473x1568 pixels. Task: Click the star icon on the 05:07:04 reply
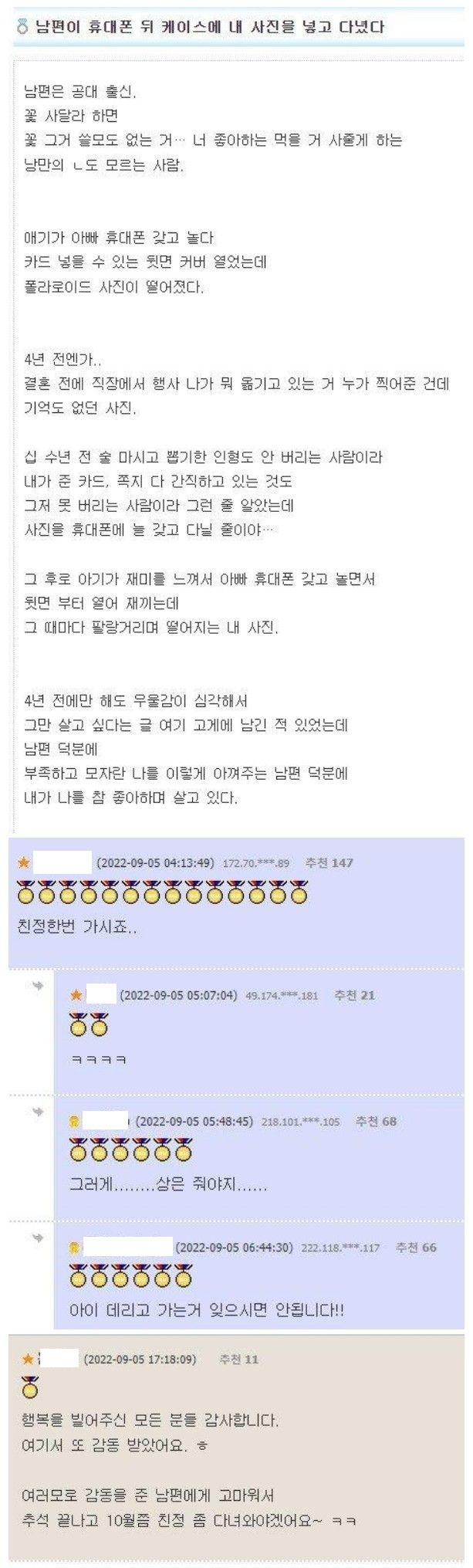(x=76, y=995)
